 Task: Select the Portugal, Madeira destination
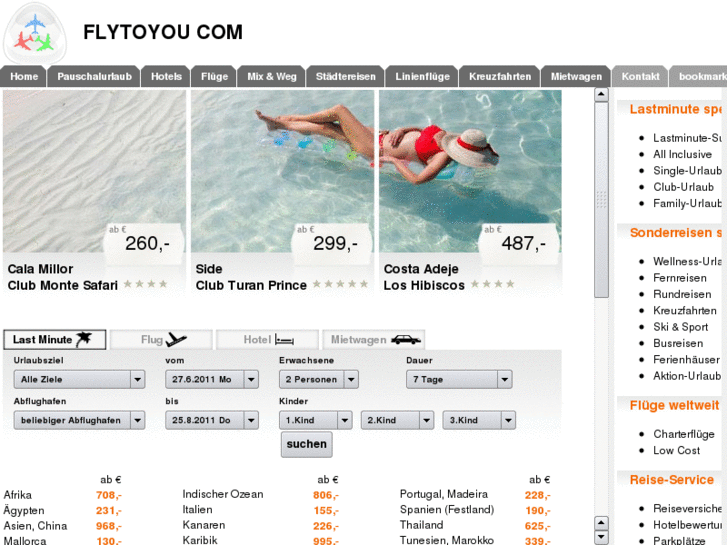tap(444, 494)
